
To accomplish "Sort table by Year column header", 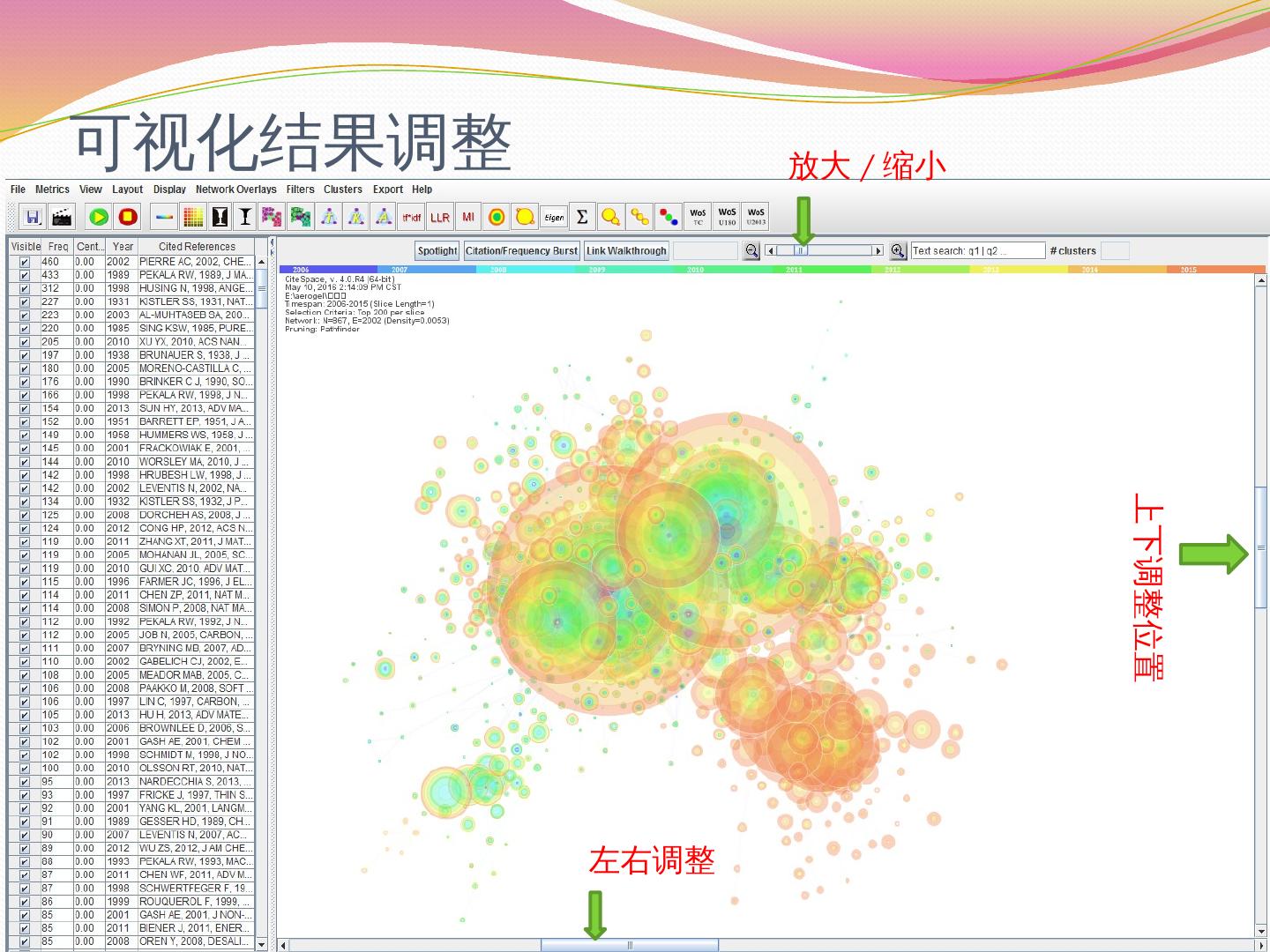I will click(123, 247).
